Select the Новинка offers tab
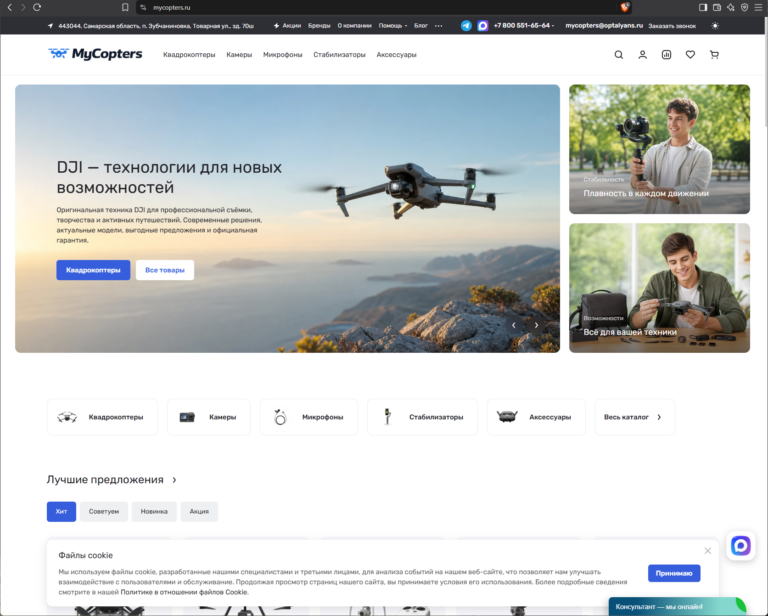This screenshot has height=616, width=768. click(154, 511)
